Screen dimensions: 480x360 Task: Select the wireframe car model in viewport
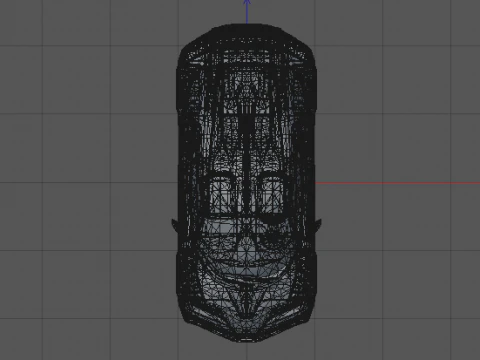point(246,183)
